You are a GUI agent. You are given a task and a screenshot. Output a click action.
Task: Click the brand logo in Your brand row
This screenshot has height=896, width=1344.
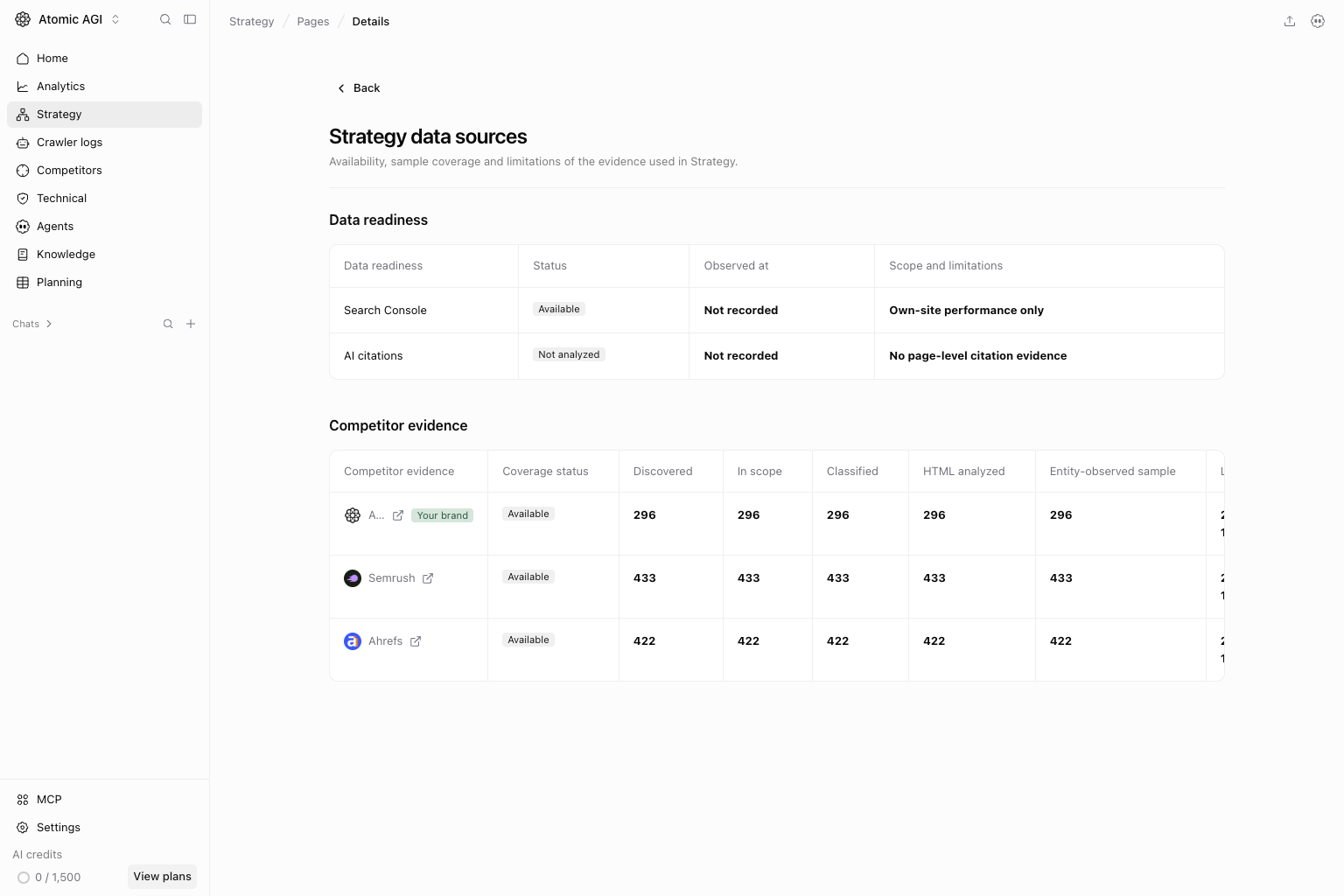pyautogui.click(x=353, y=515)
